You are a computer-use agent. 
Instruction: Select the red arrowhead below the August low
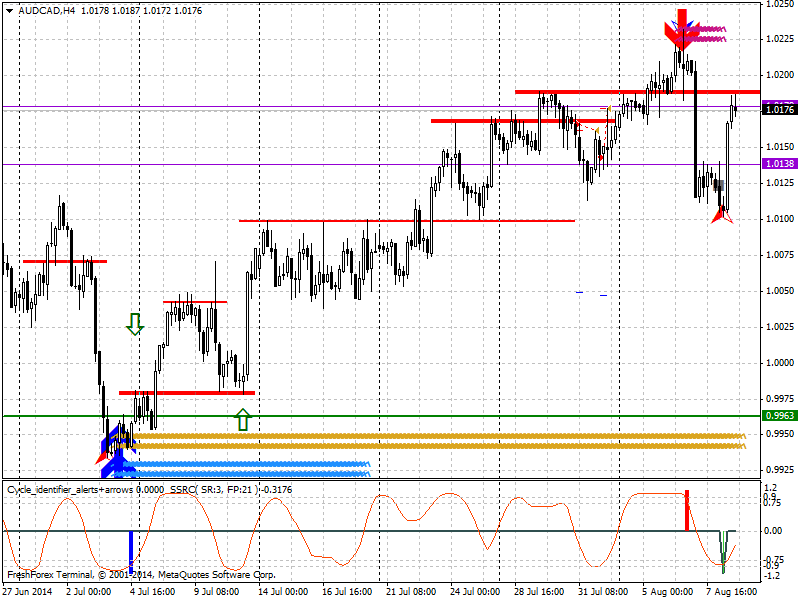722,215
